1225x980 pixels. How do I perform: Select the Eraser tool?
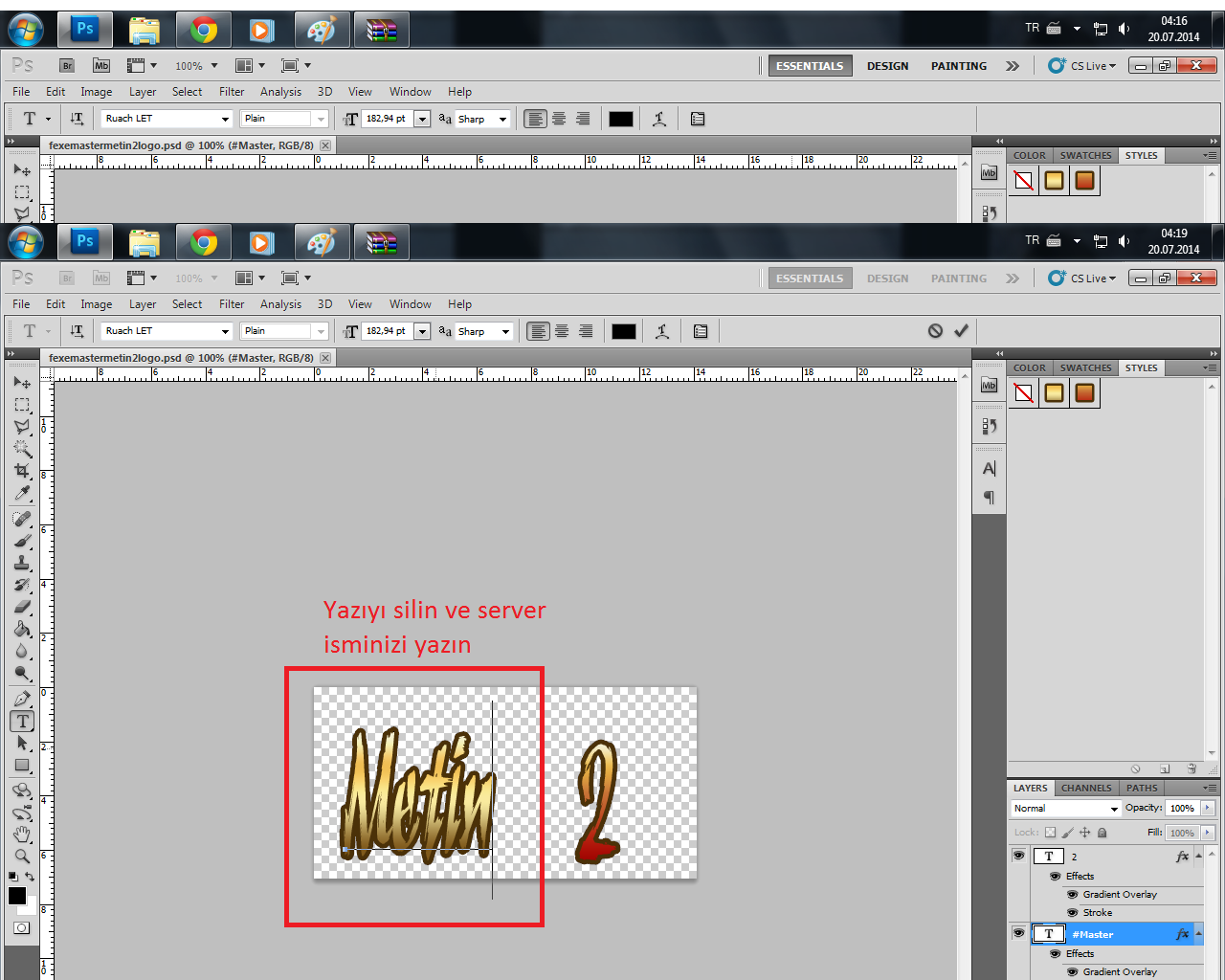tap(22, 607)
